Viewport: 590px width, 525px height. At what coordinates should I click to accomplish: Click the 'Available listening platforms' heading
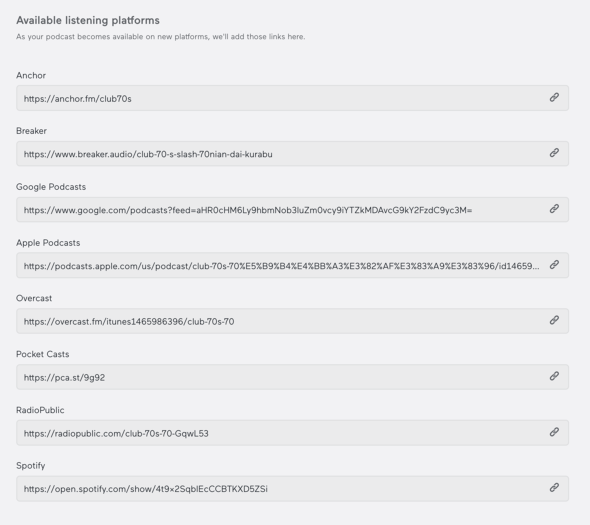(x=88, y=20)
